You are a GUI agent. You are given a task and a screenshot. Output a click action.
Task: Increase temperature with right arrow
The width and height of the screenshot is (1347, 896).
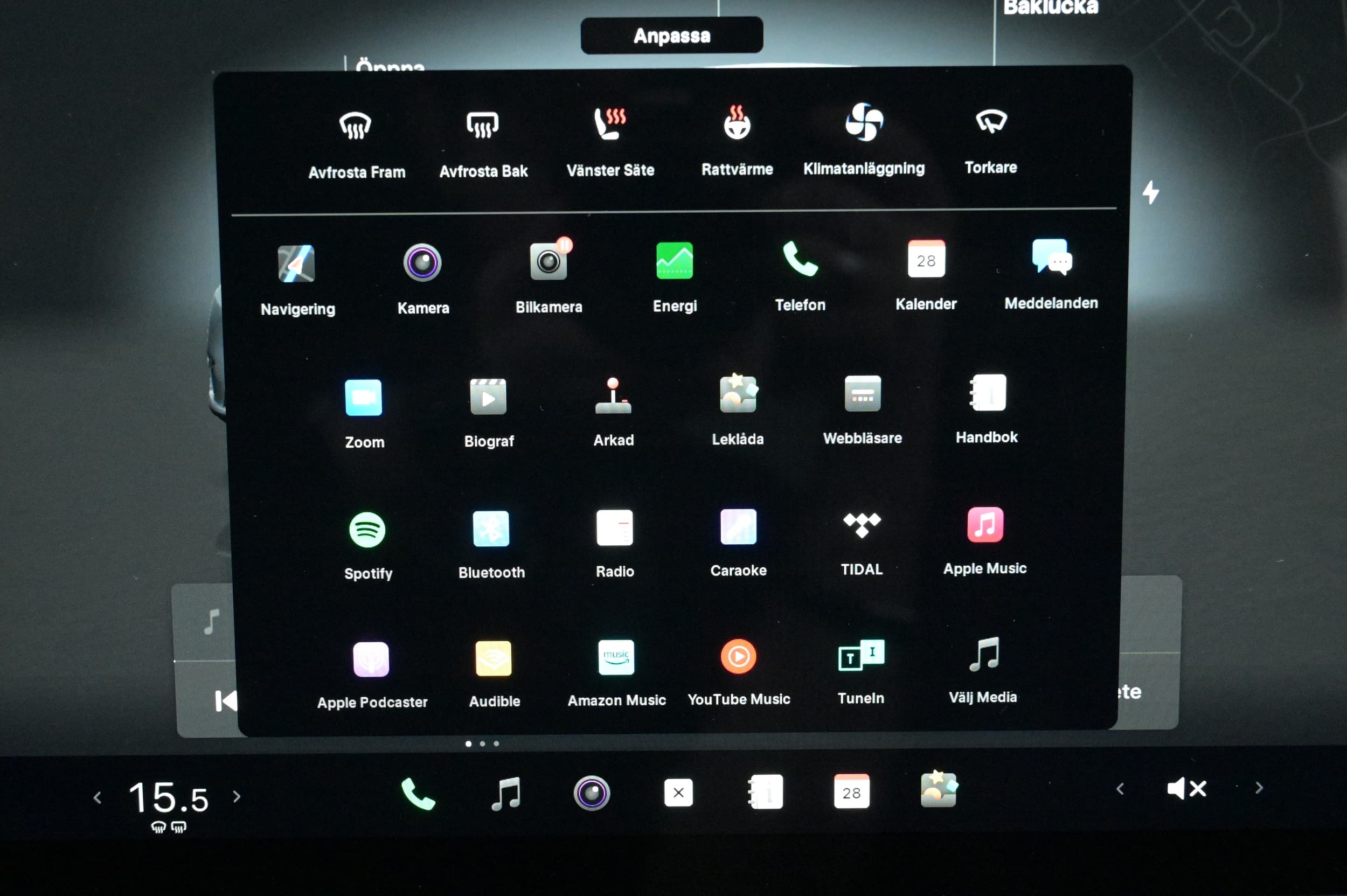click(237, 796)
